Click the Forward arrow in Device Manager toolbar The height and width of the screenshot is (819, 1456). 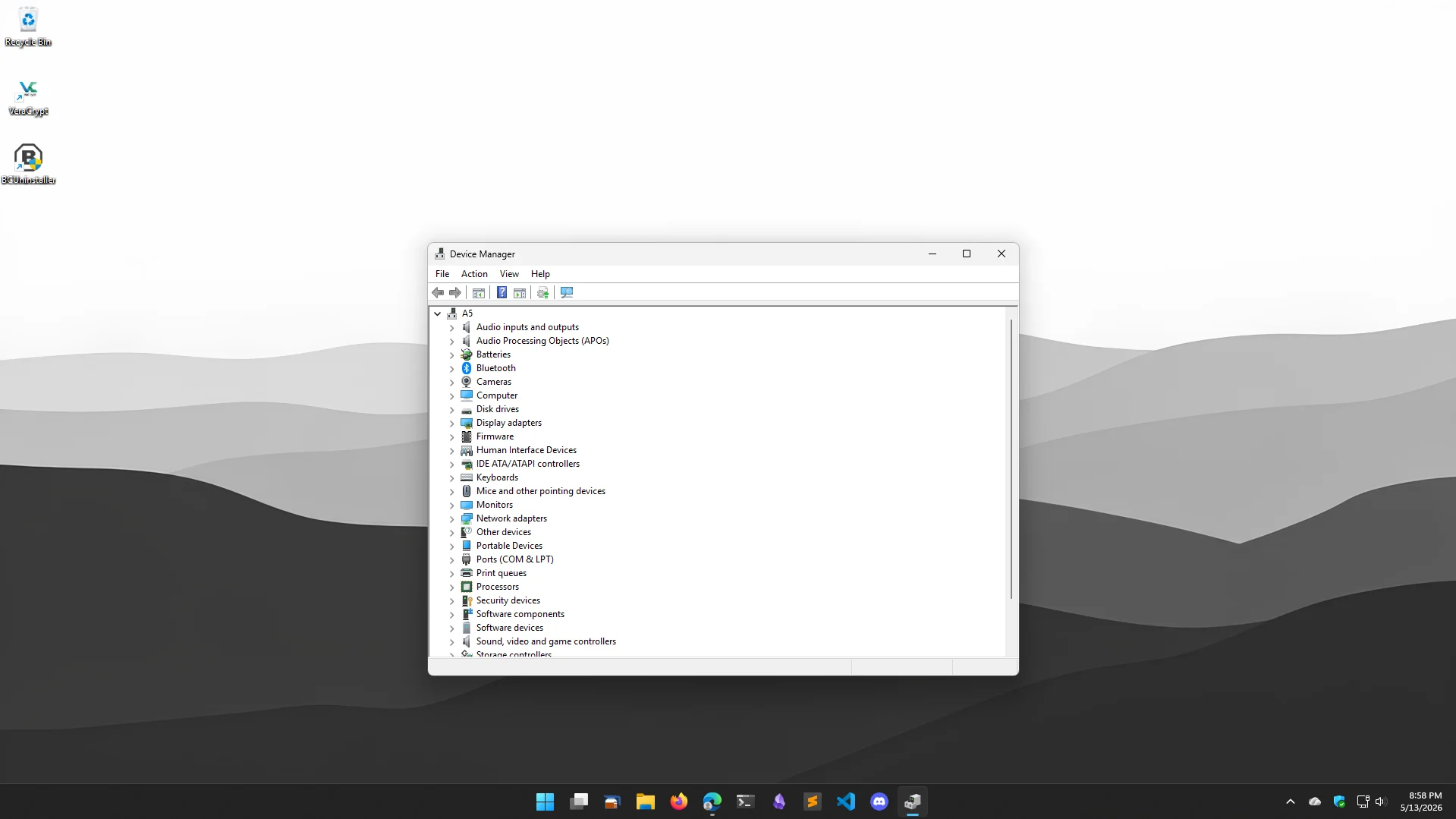coord(455,293)
